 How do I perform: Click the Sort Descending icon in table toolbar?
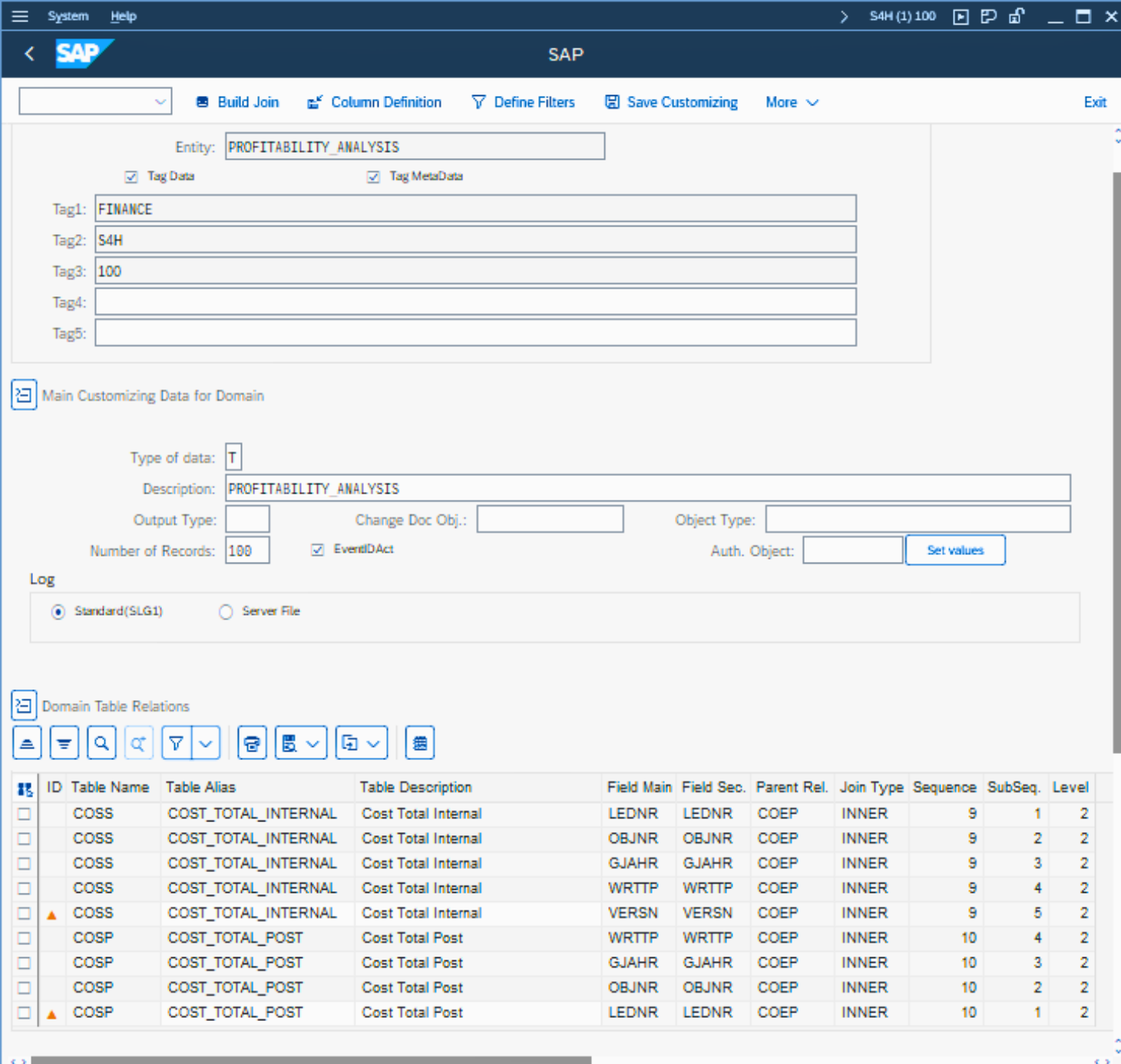[x=64, y=743]
